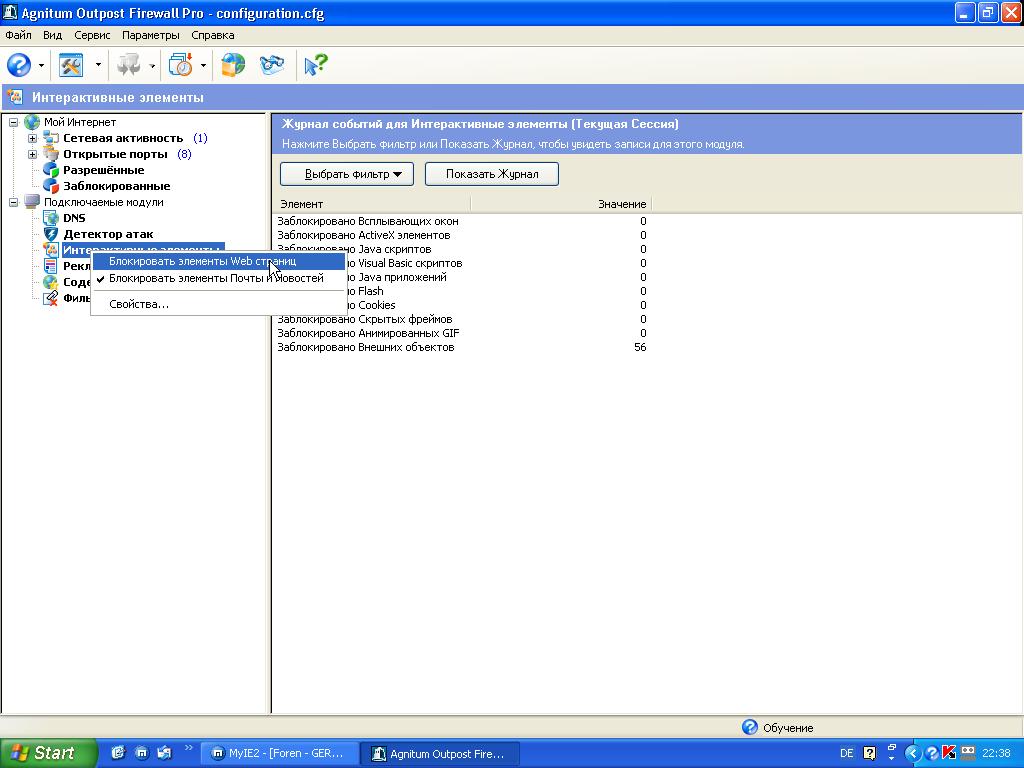
Task: Click the Kaspersky red K tray icon
Action: [x=949, y=753]
